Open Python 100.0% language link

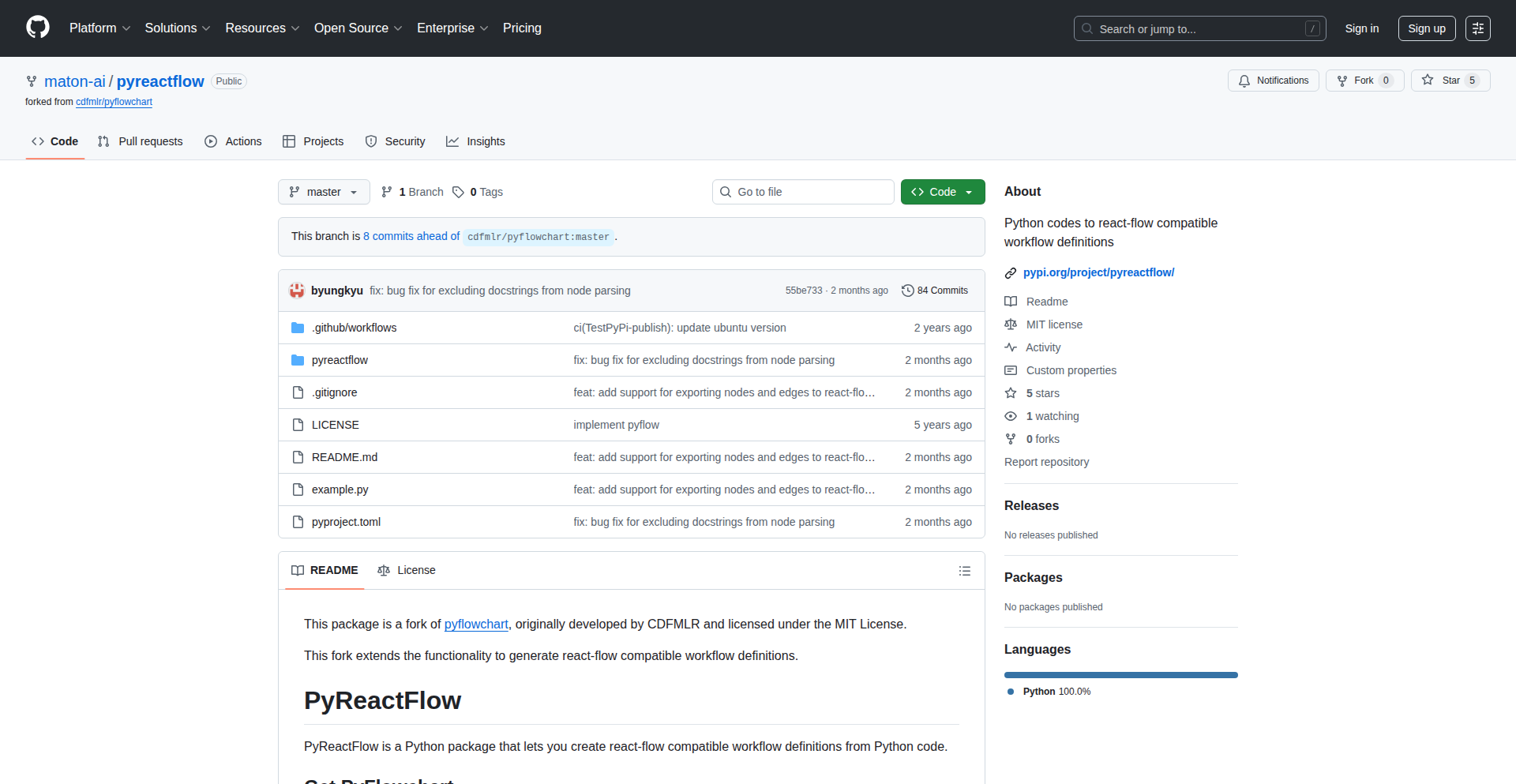pyautogui.click(x=1049, y=692)
